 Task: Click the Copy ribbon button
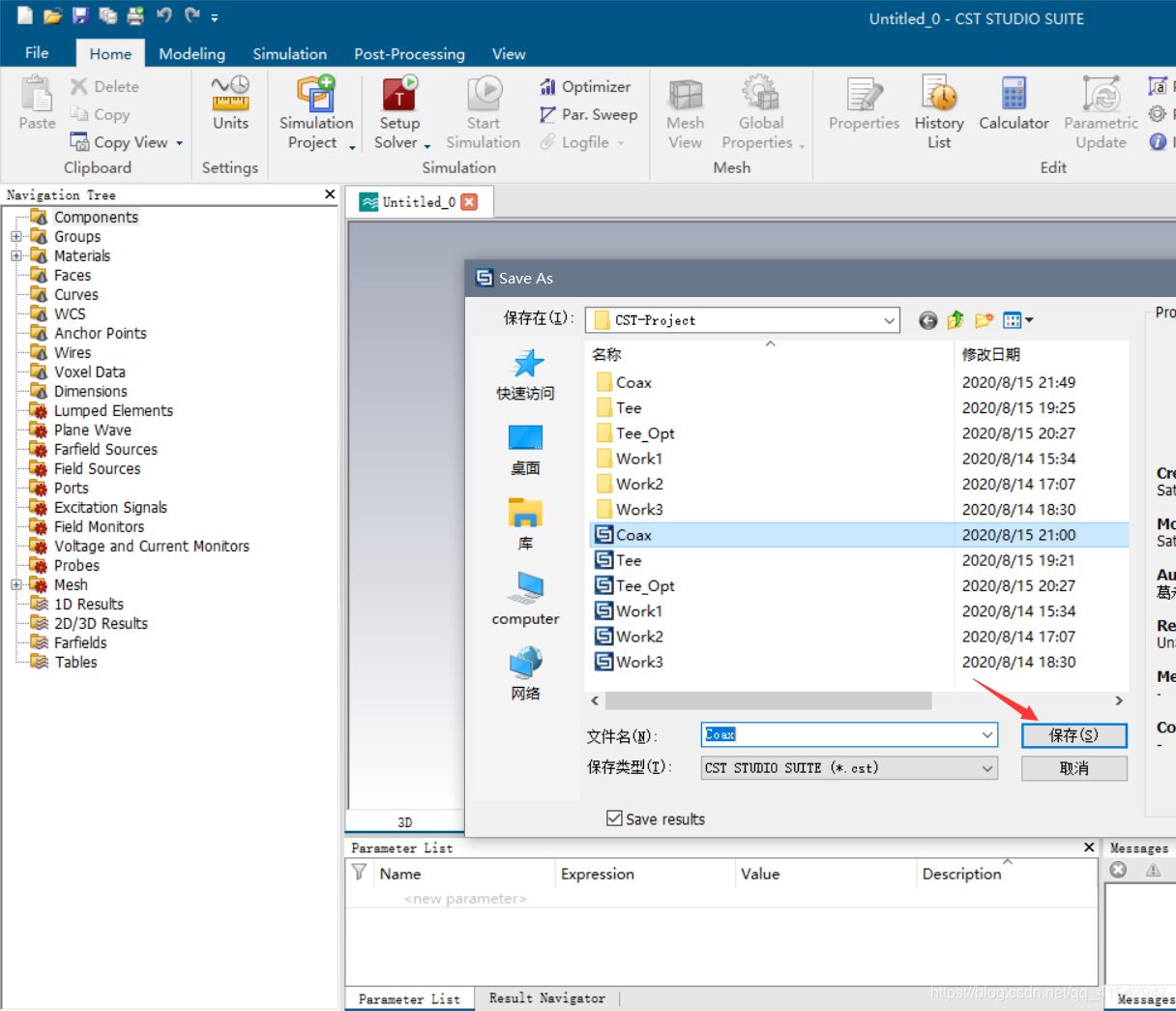[100, 114]
